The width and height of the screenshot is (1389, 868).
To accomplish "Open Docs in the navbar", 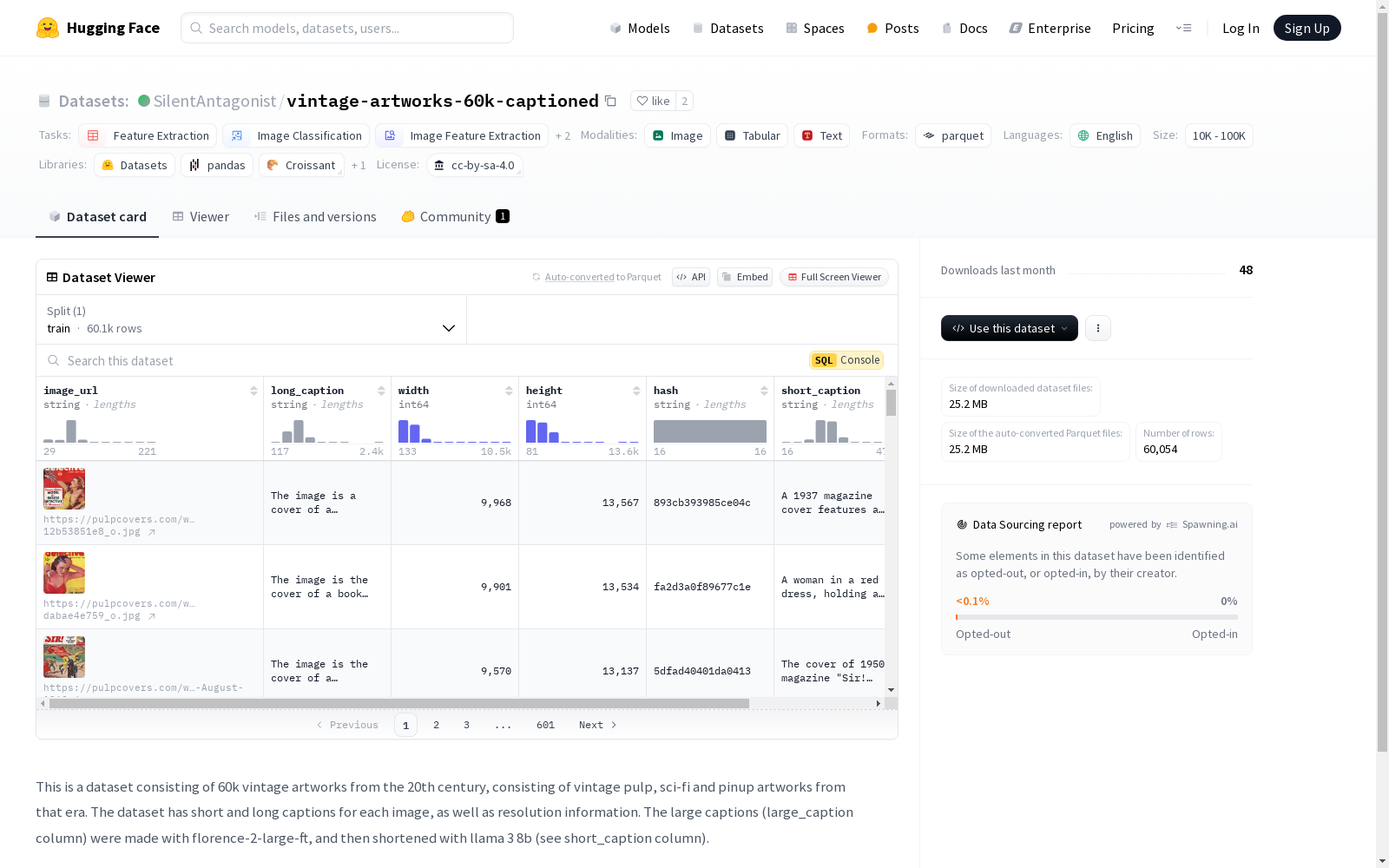I will click(964, 28).
